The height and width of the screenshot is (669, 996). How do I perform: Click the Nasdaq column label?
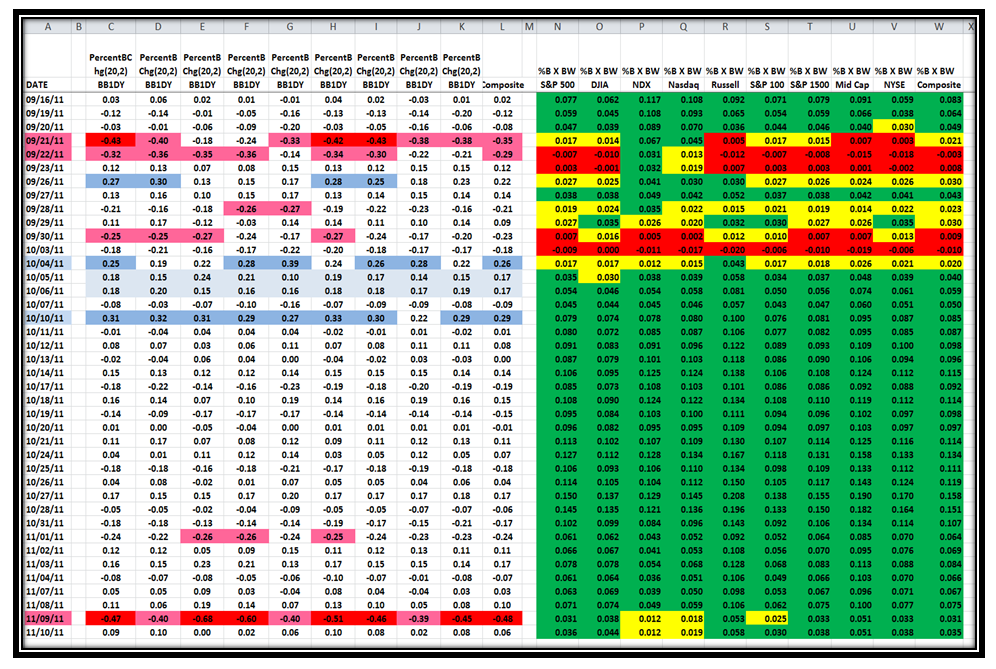coord(683,85)
